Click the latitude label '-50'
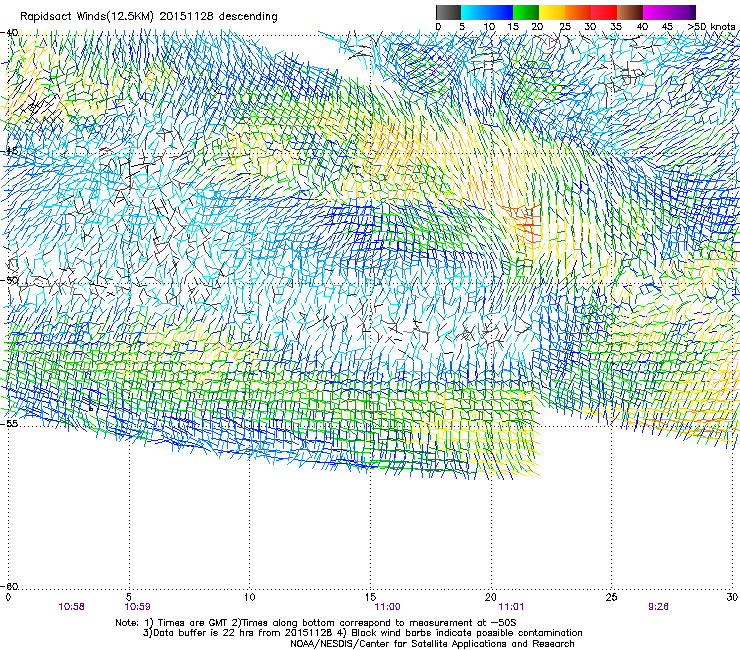The width and height of the screenshot is (740, 650). pyautogui.click(x=9, y=280)
